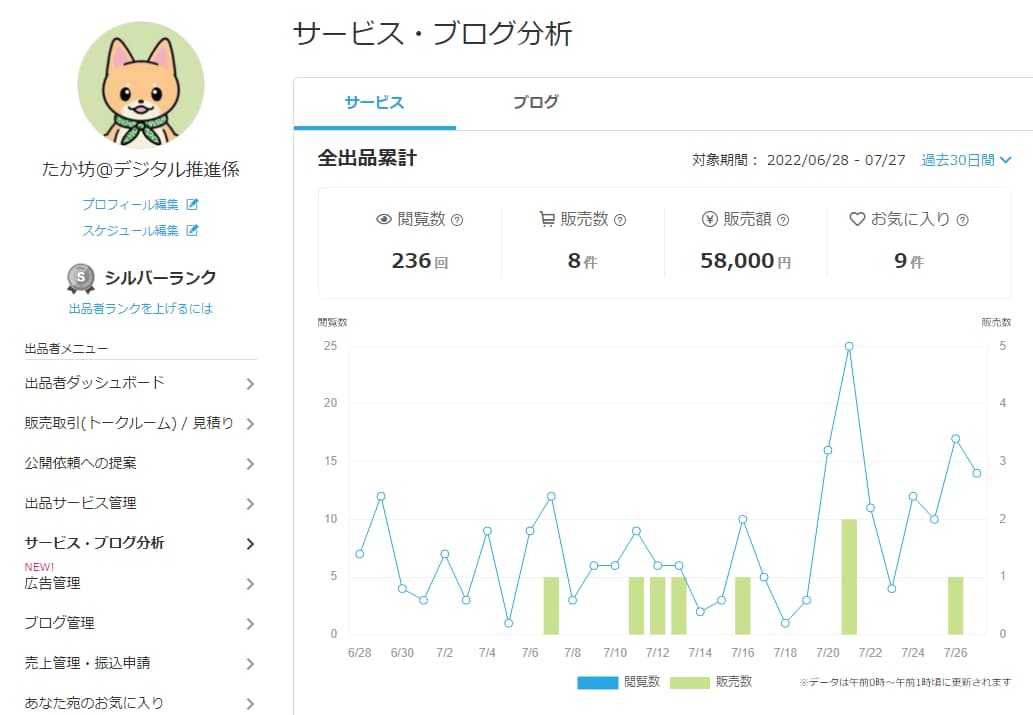Click the yen icon next to 販売額
Screen dimensions: 1033x715
710,219
